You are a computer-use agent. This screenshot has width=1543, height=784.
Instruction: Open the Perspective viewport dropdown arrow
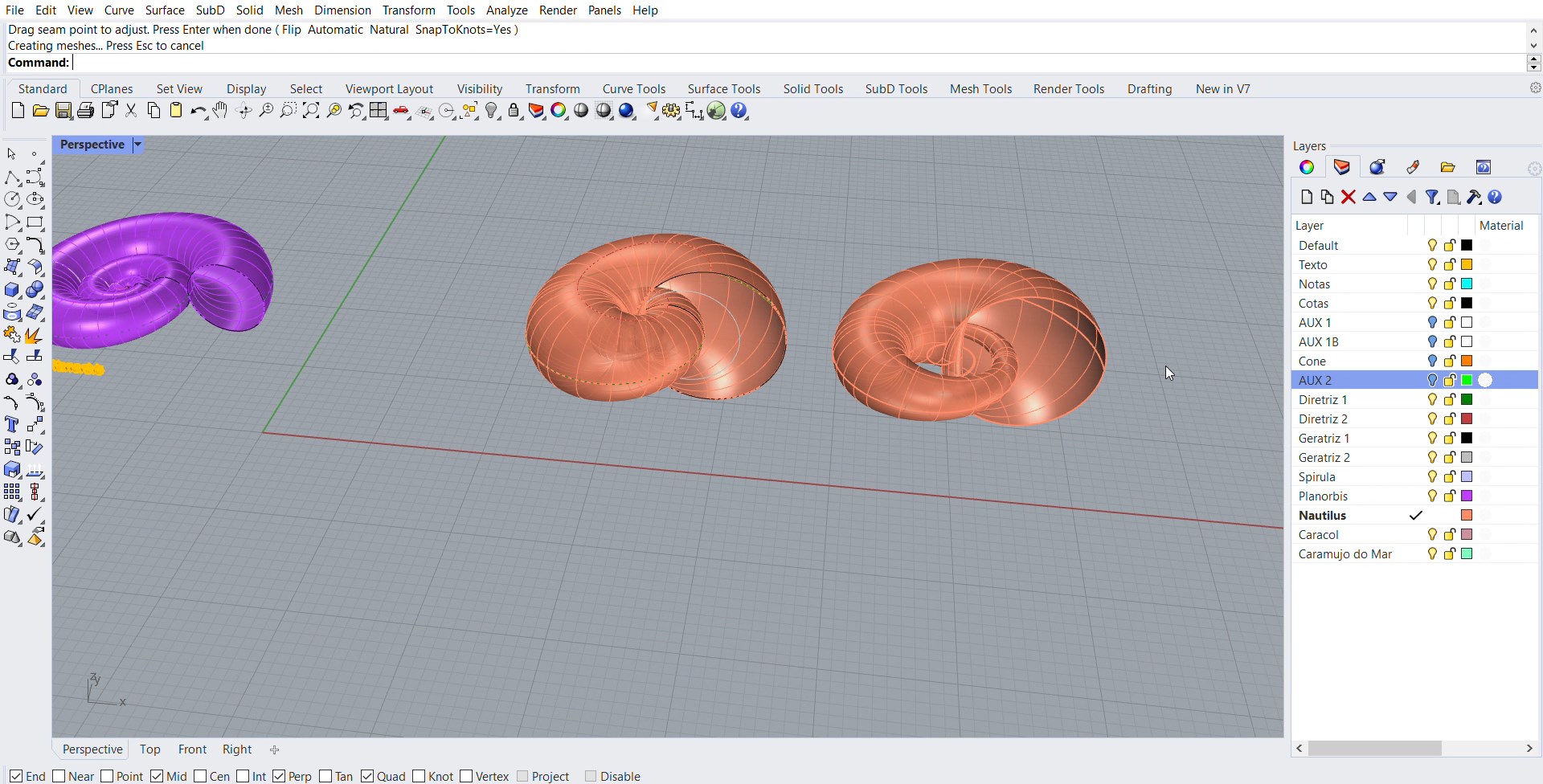[137, 145]
